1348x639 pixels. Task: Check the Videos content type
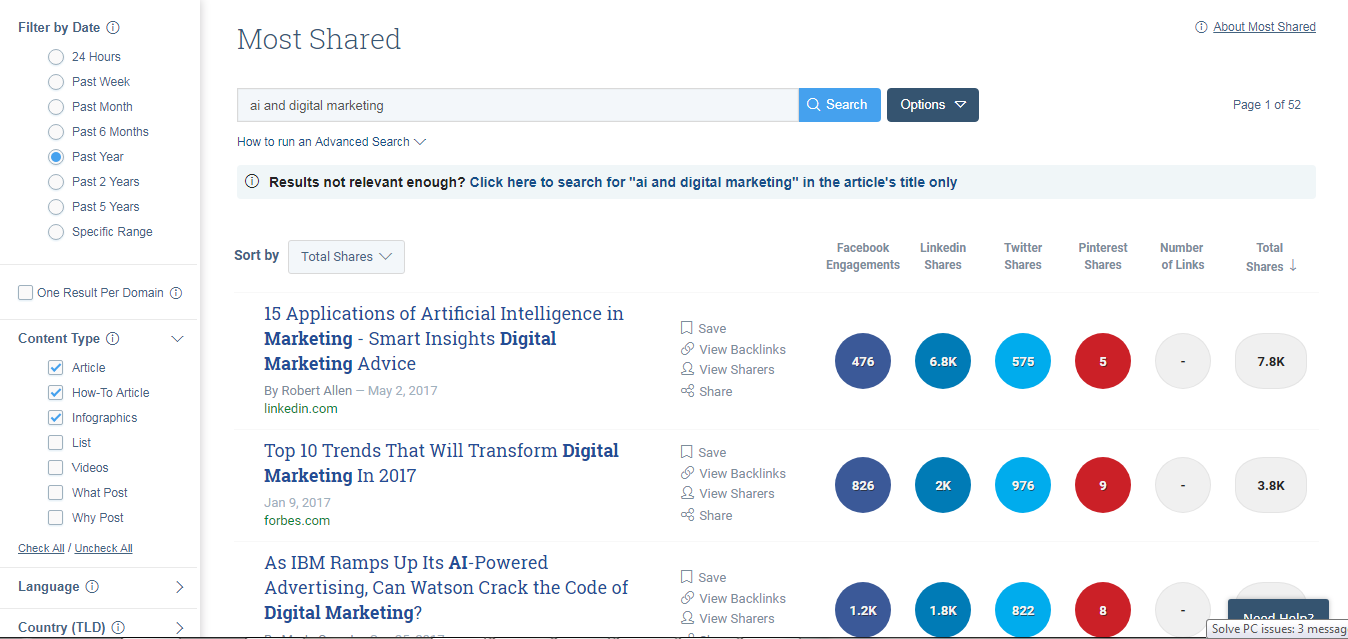(x=56, y=468)
